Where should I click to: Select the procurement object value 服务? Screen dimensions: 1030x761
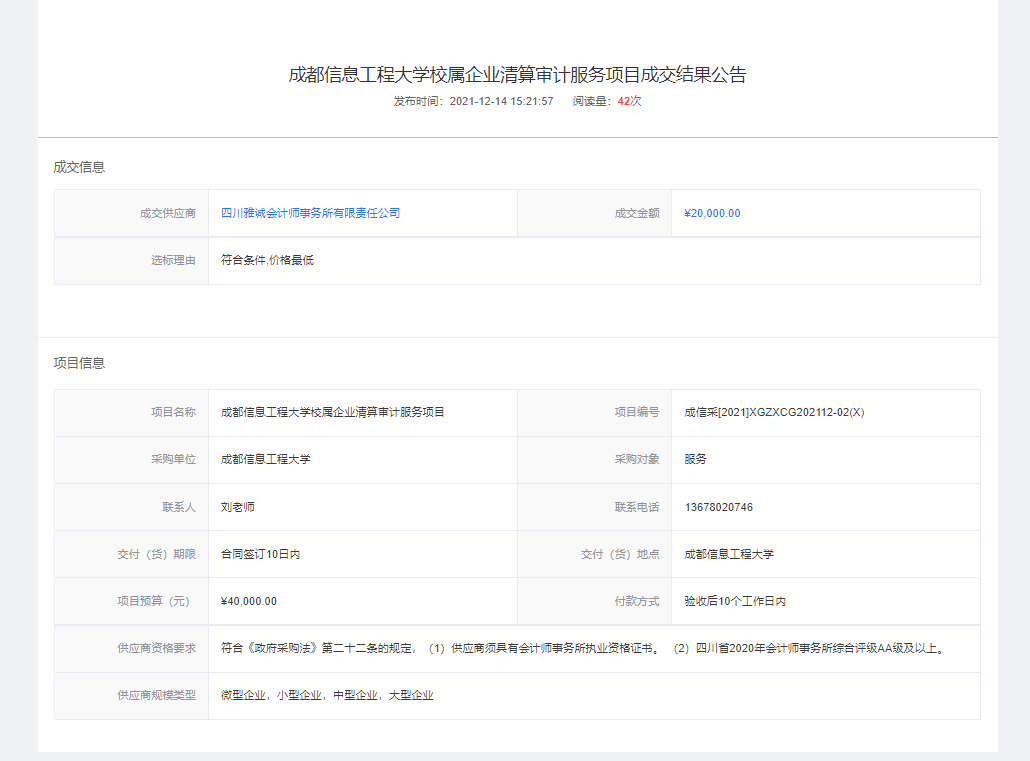point(695,459)
